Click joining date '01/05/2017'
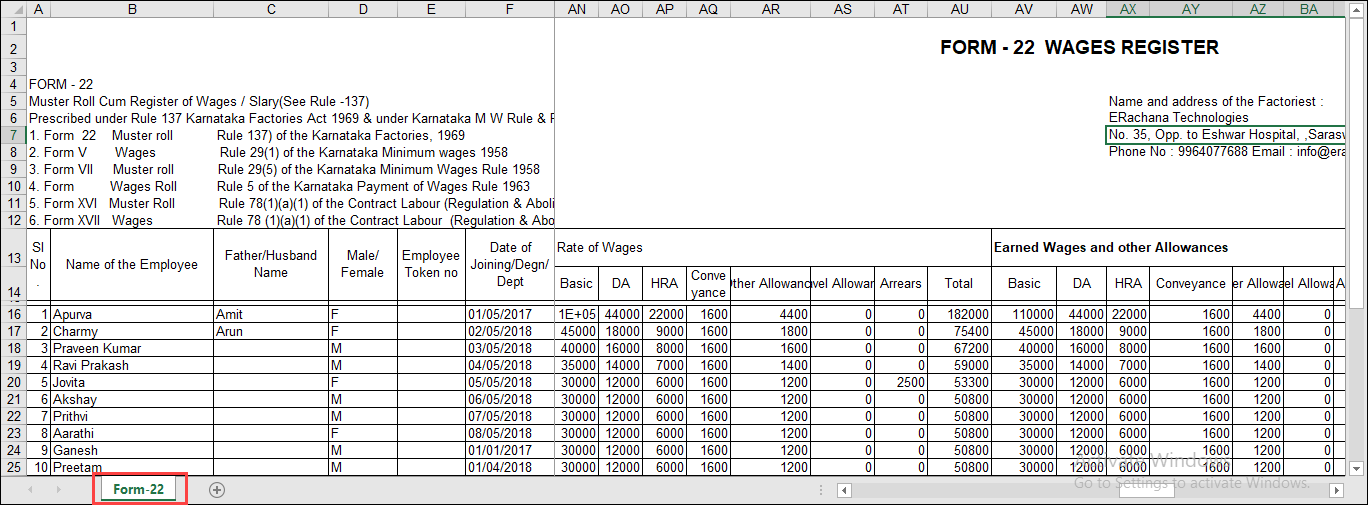Image resolution: width=1368 pixels, height=505 pixels. click(x=510, y=314)
